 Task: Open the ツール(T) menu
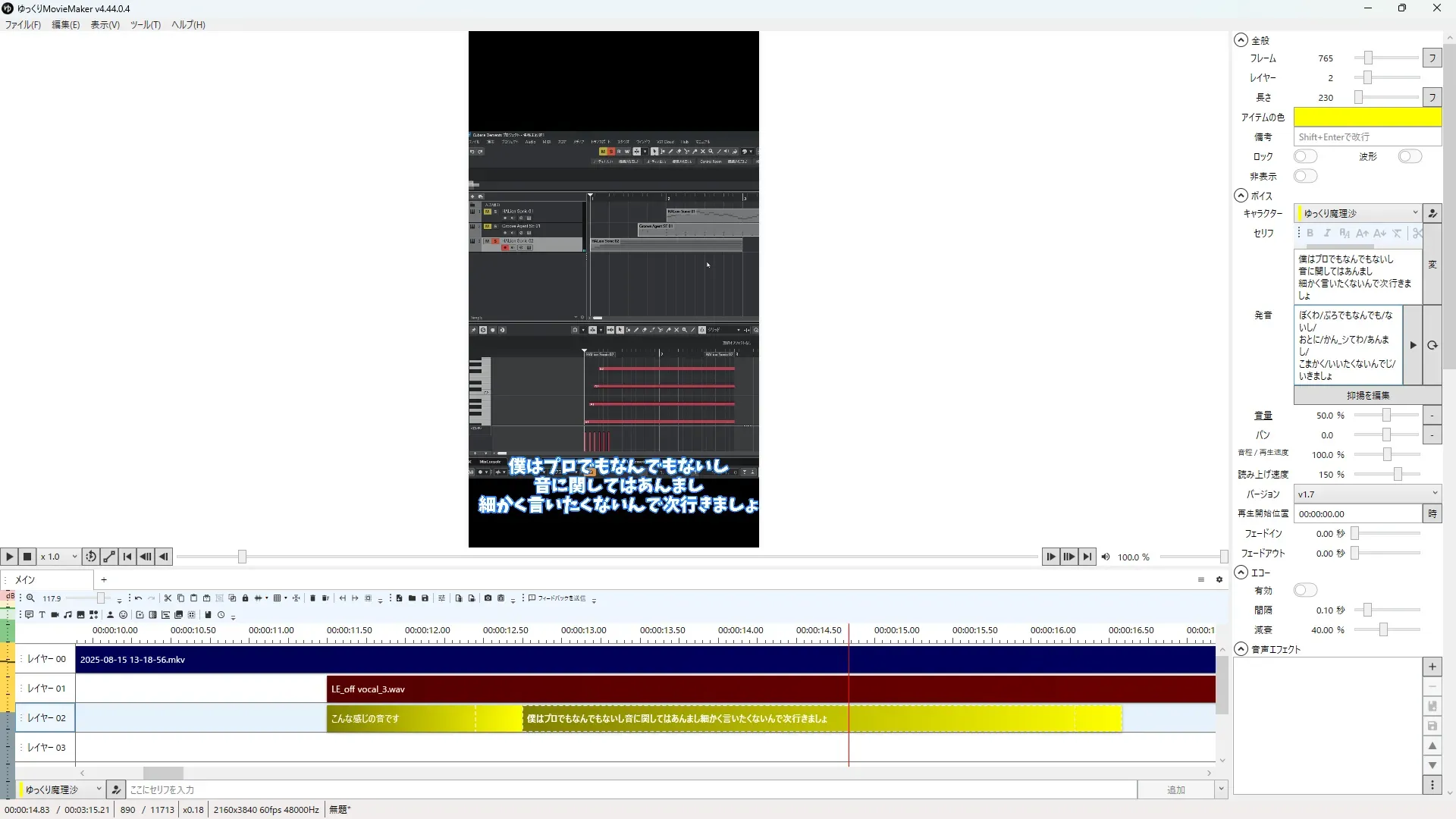click(x=145, y=24)
